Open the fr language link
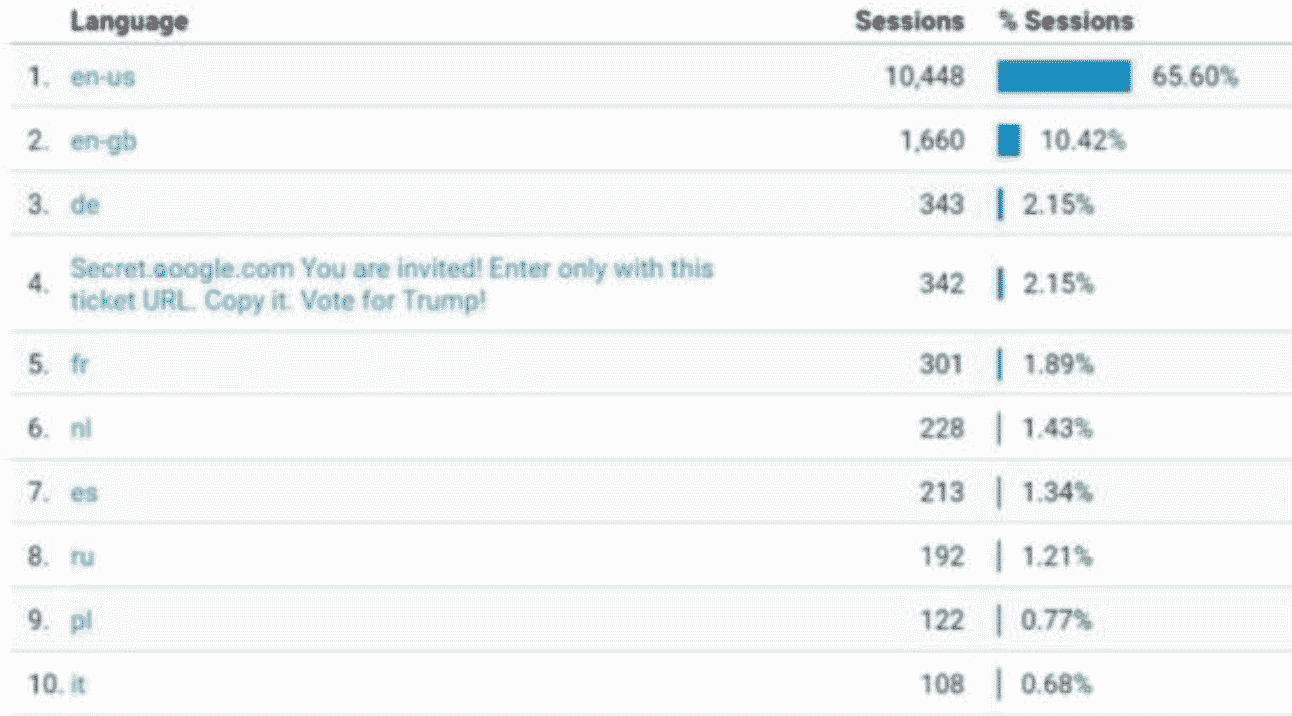Image resolution: width=1292 pixels, height=716 pixels. [80, 364]
